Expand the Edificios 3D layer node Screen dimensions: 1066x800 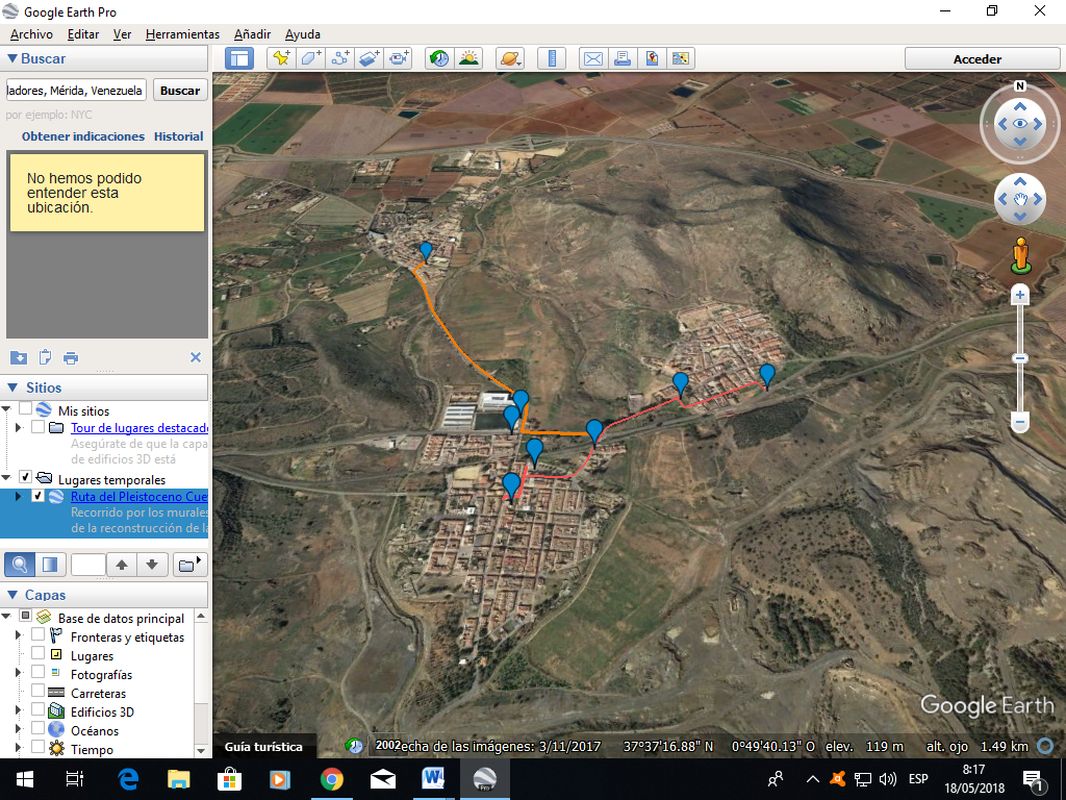click(x=18, y=710)
